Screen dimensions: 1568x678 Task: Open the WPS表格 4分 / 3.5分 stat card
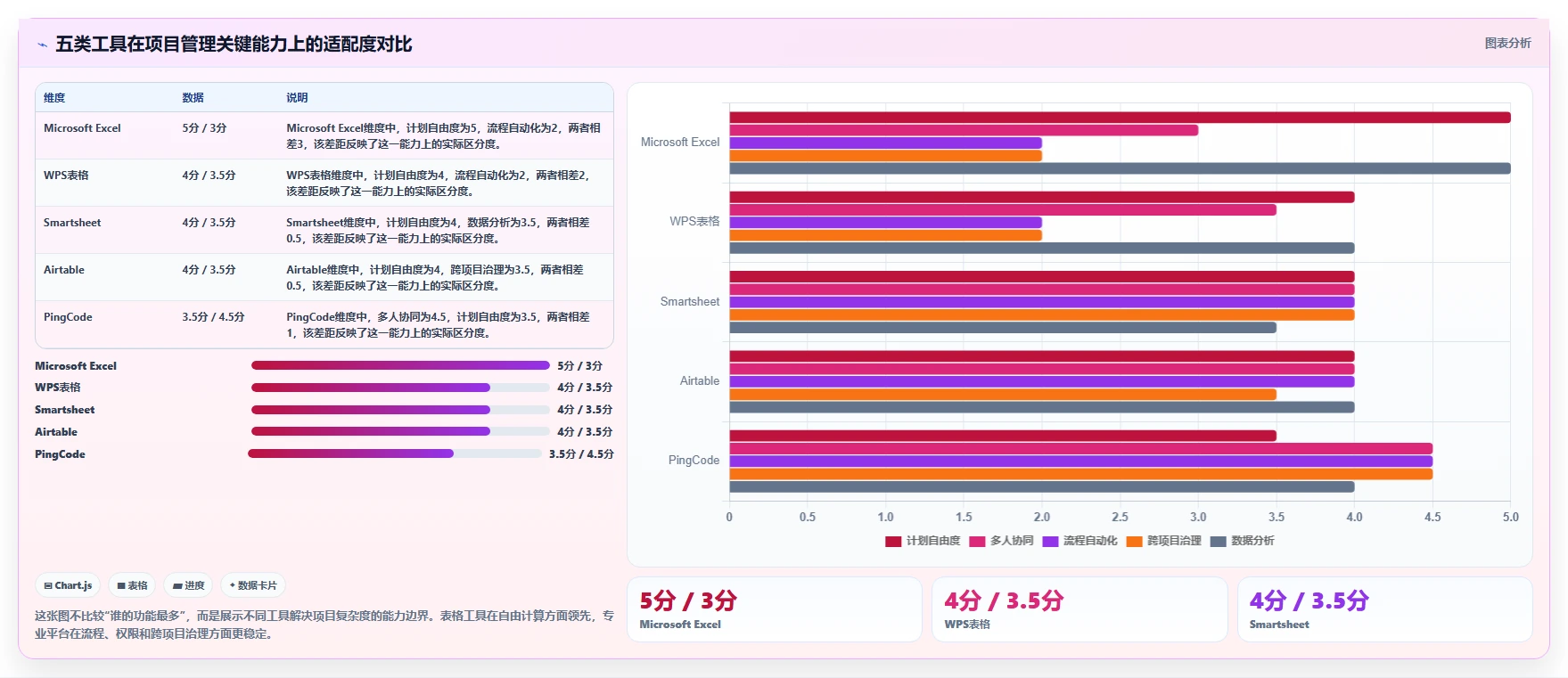(x=1080, y=609)
